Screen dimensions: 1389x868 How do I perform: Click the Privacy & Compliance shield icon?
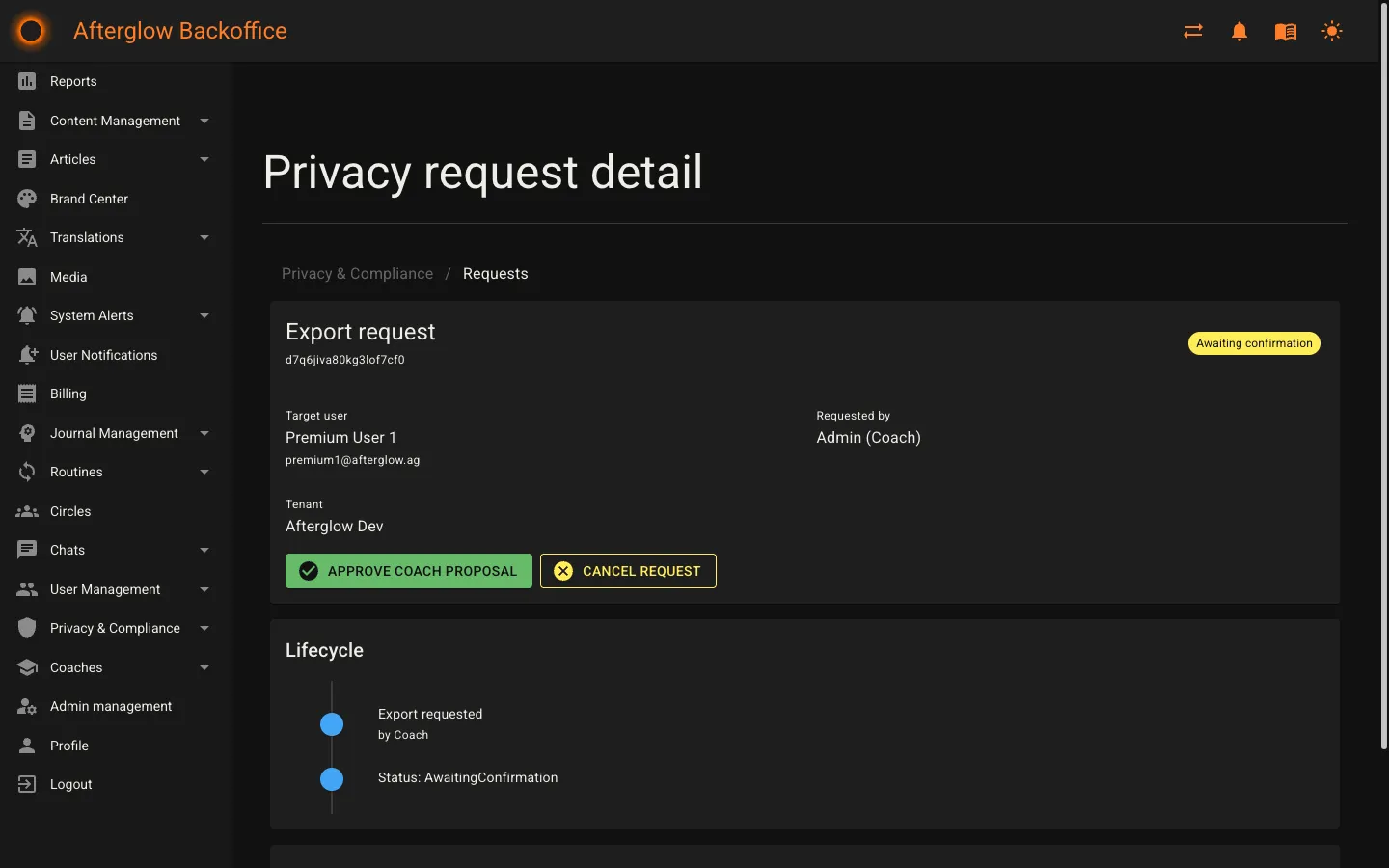27,628
